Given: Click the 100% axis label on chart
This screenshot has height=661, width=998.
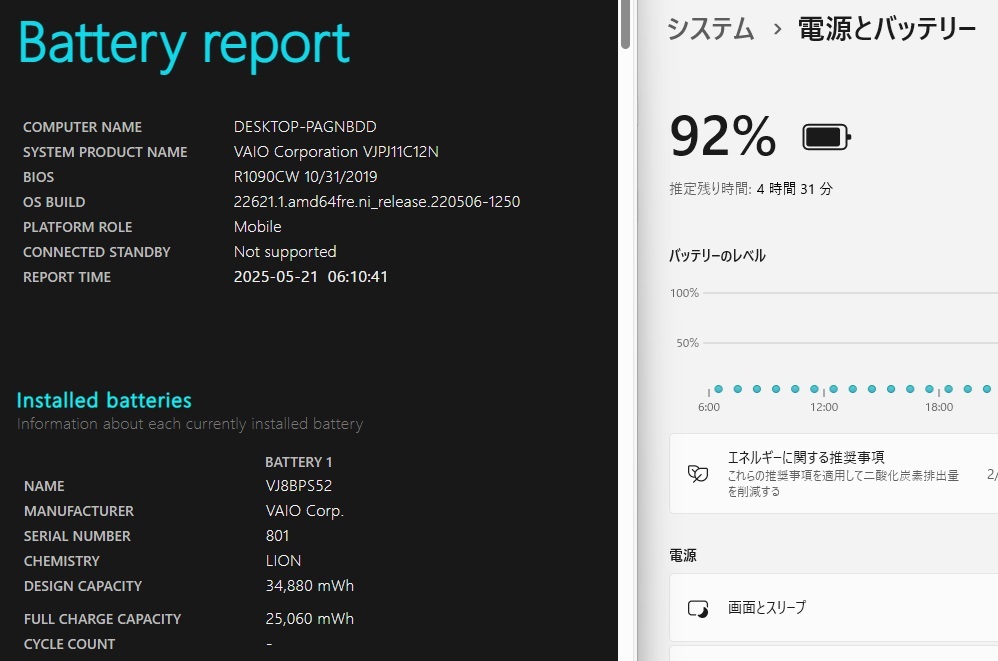Looking at the screenshot, I should [684, 293].
